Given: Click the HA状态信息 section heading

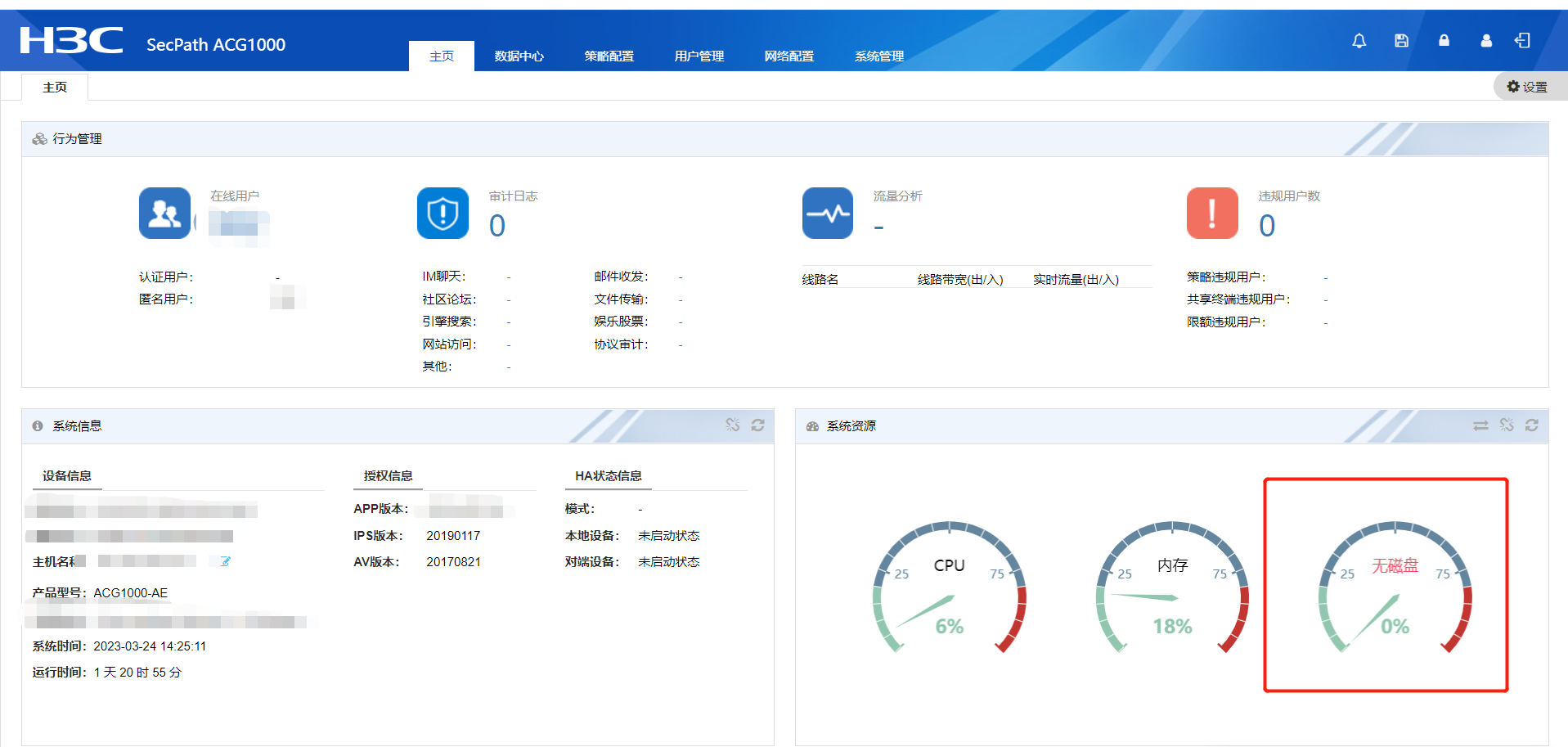Looking at the screenshot, I should (609, 476).
